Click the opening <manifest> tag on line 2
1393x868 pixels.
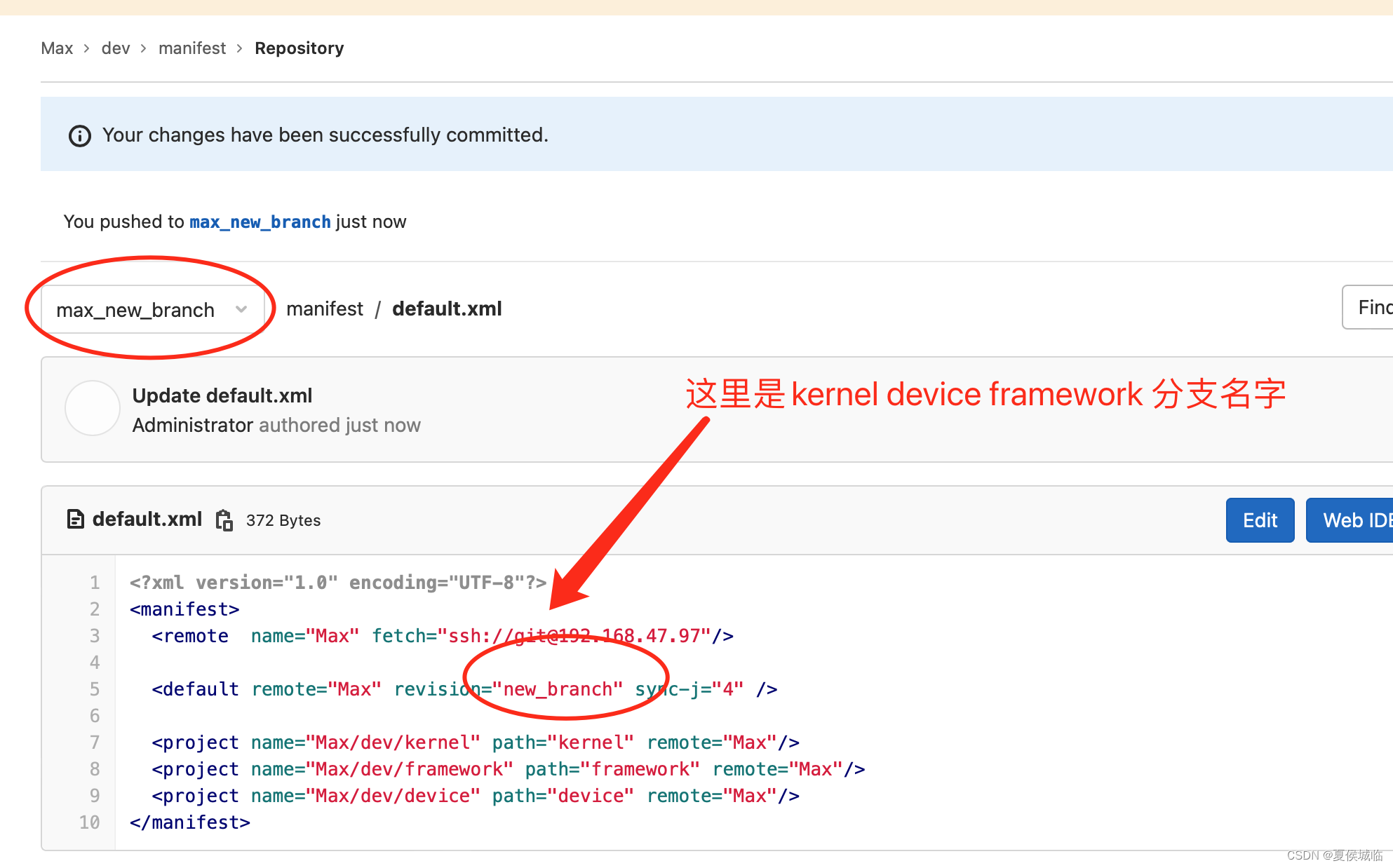pyautogui.click(x=184, y=609)
